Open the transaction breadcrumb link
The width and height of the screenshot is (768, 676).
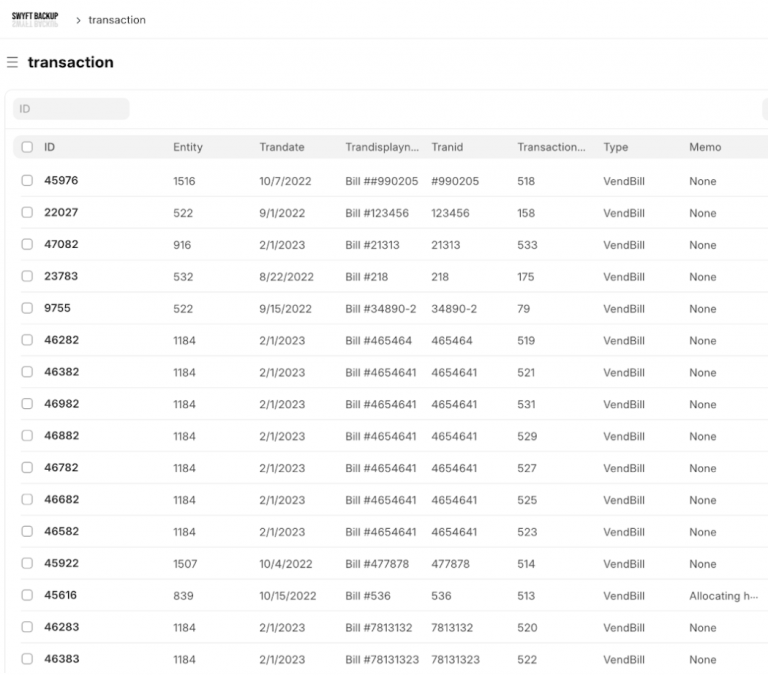click(117, 20)
